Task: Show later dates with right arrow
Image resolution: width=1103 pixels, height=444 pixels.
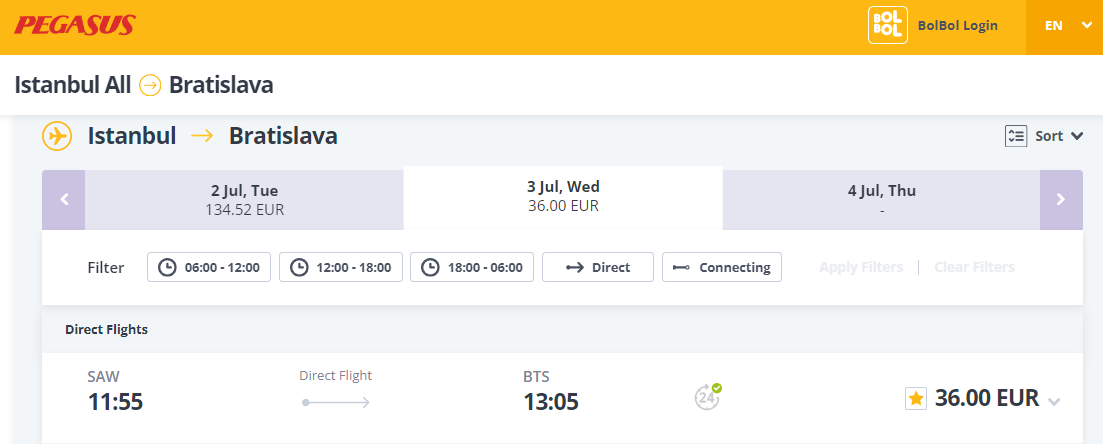Action: coord(1061,200)
